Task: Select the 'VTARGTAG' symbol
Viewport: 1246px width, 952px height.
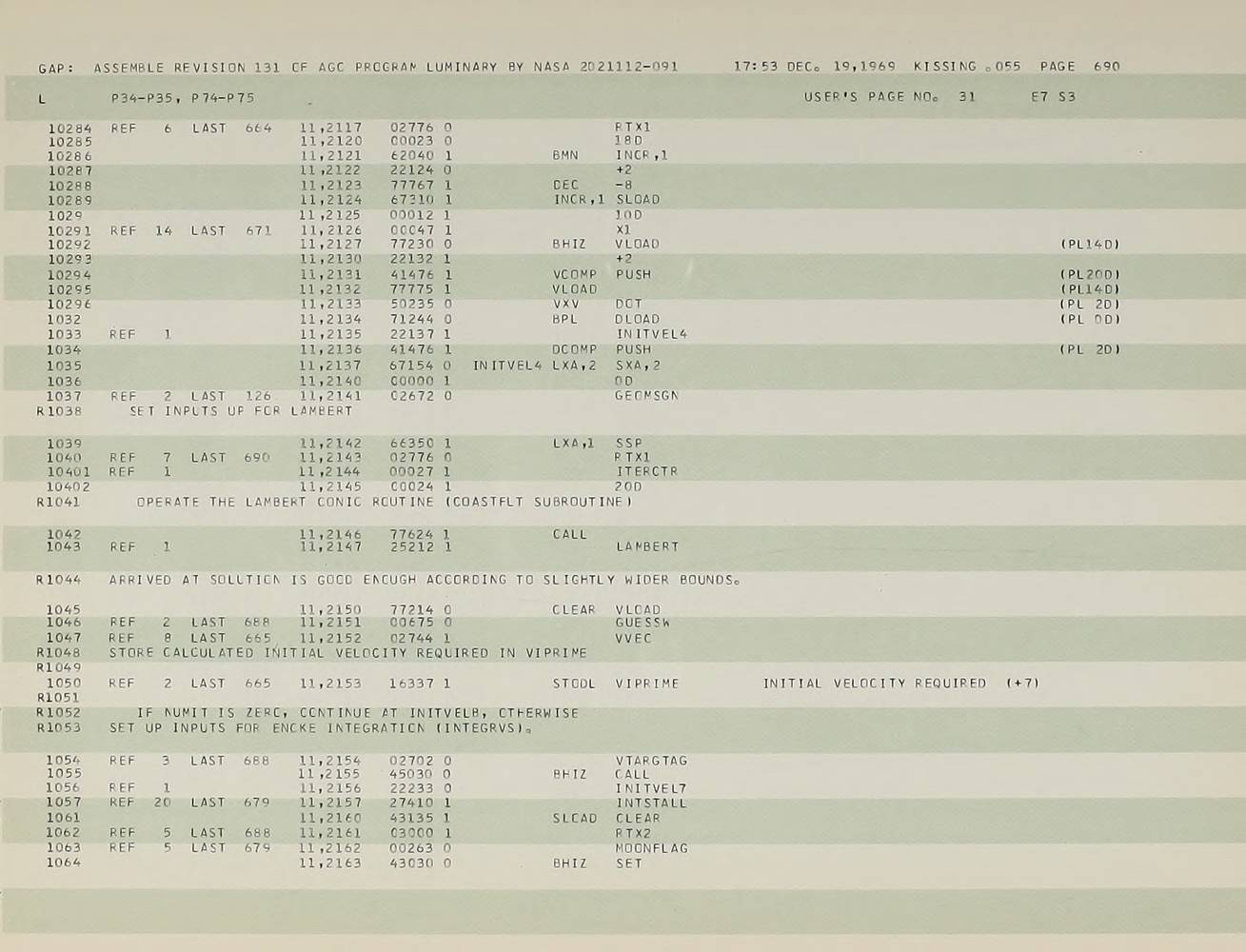Action: click(651, 761)
